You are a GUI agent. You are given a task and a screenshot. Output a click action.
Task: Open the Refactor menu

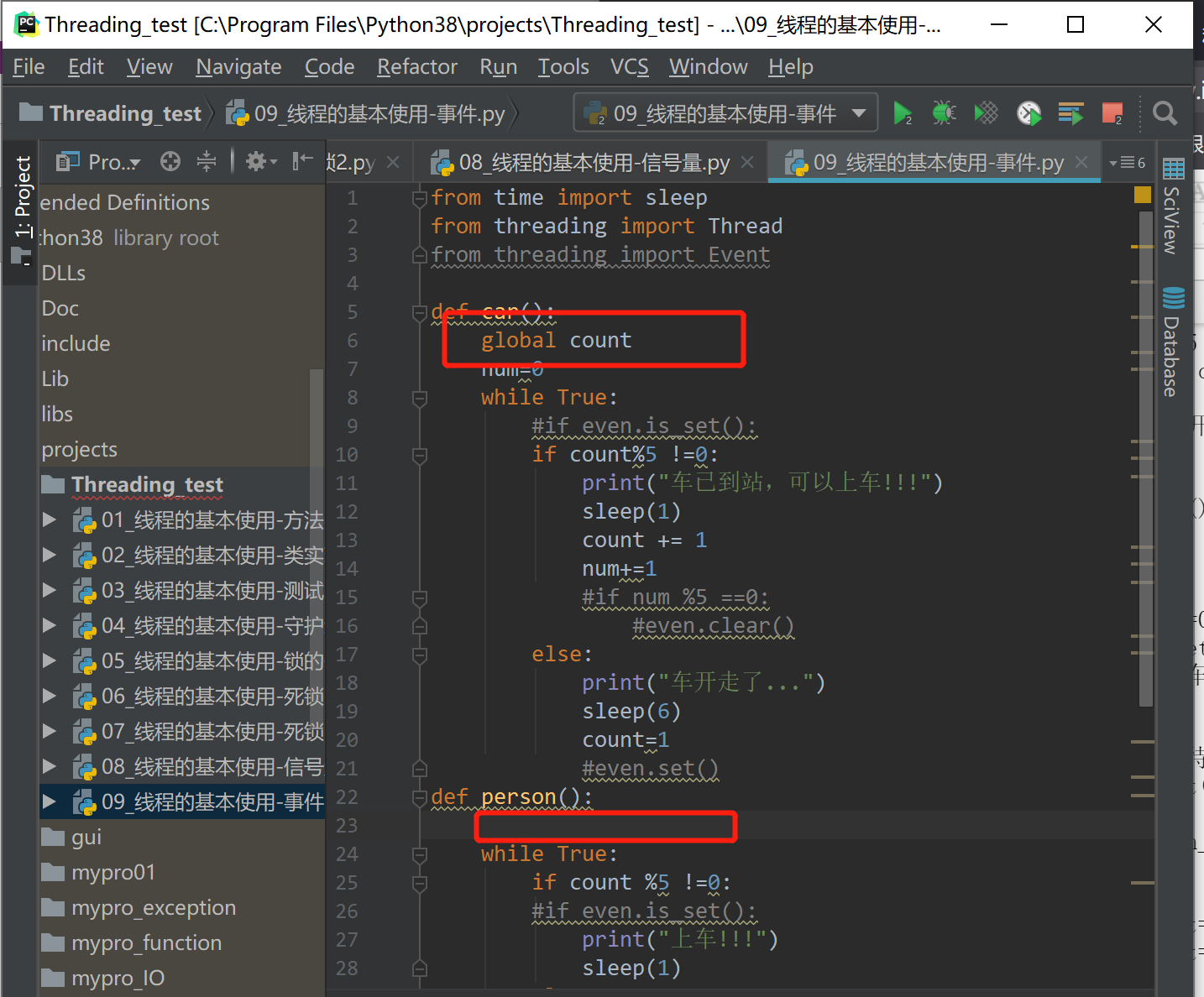[417, 66]
